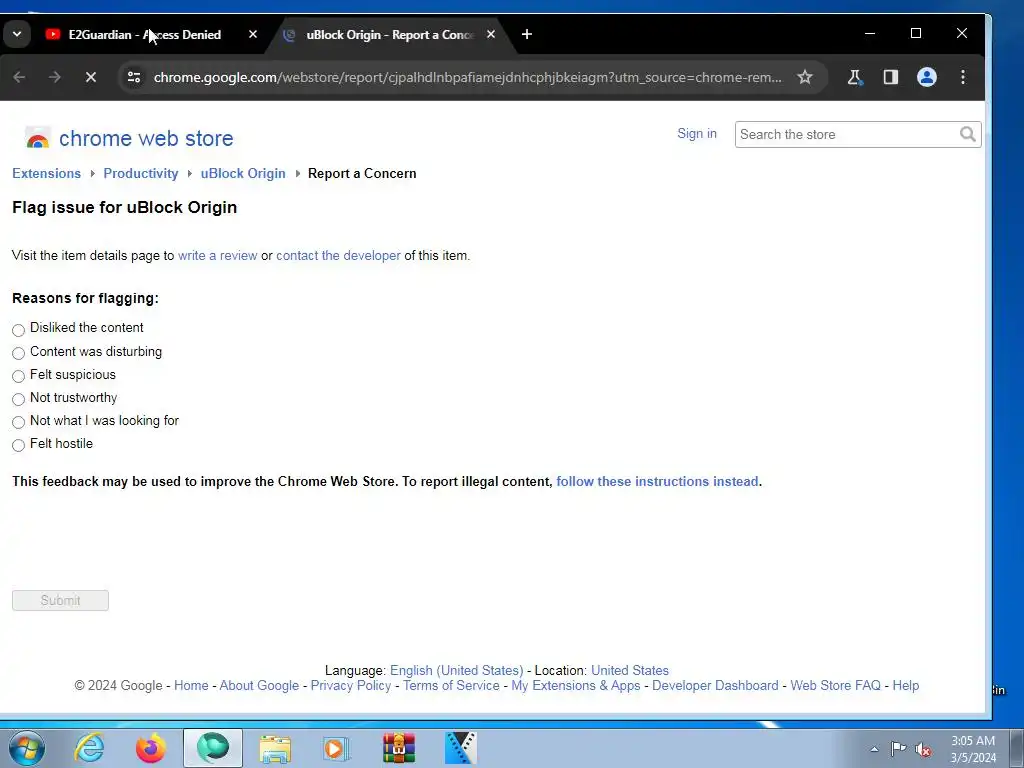This screenshot has height=768, width=1024.
Task: Maximize the Chrome window
Action: tap(916, 33)
